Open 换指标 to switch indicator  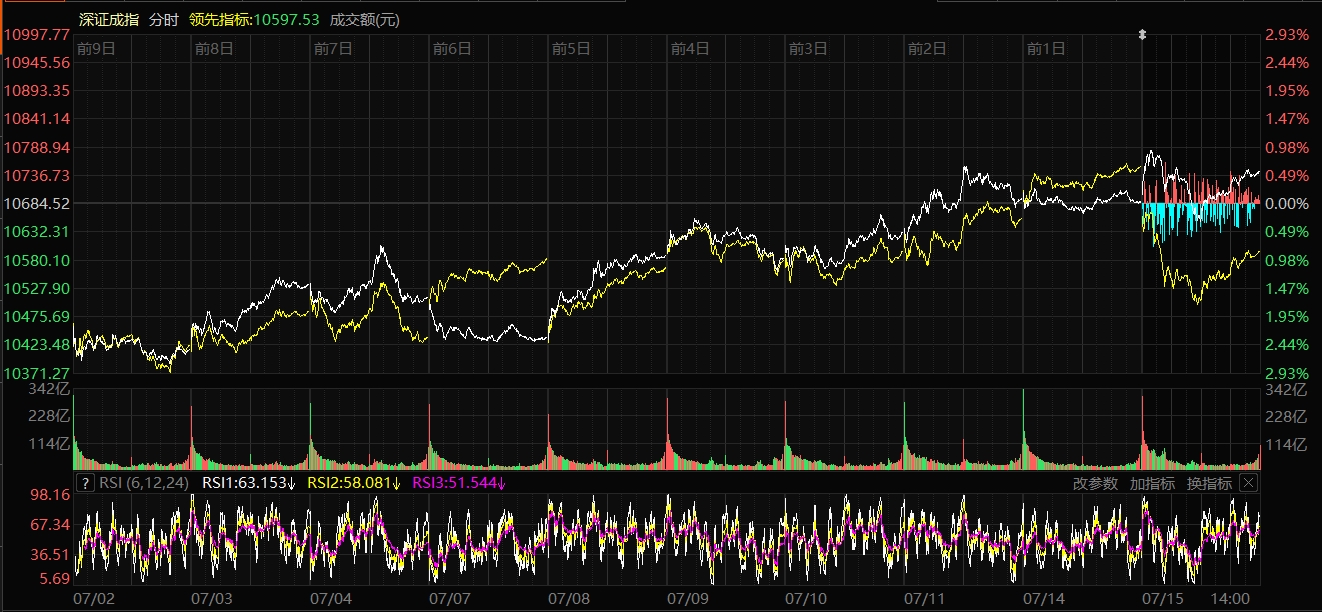click(1209, 484)
